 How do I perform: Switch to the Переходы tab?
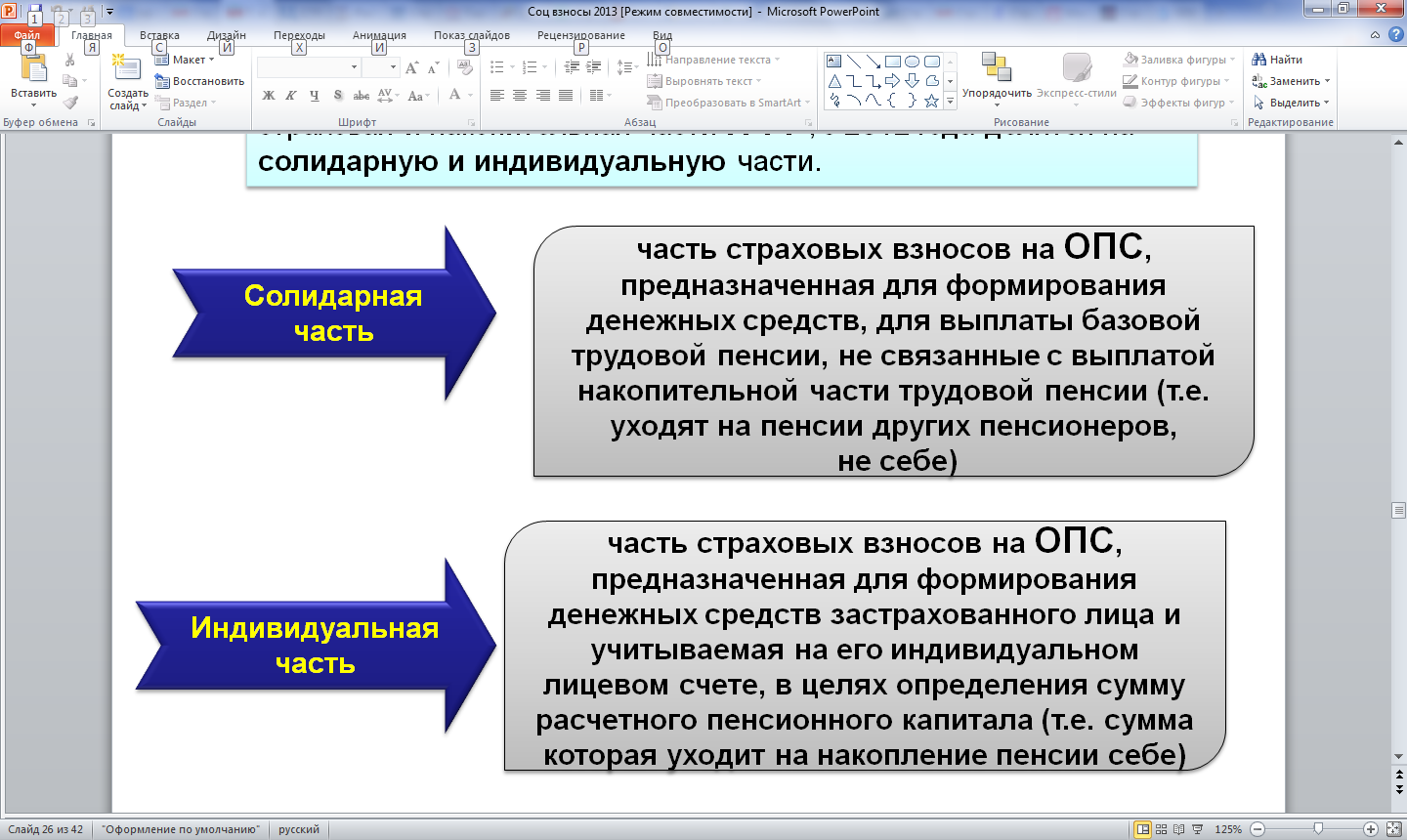coord(299,35)
